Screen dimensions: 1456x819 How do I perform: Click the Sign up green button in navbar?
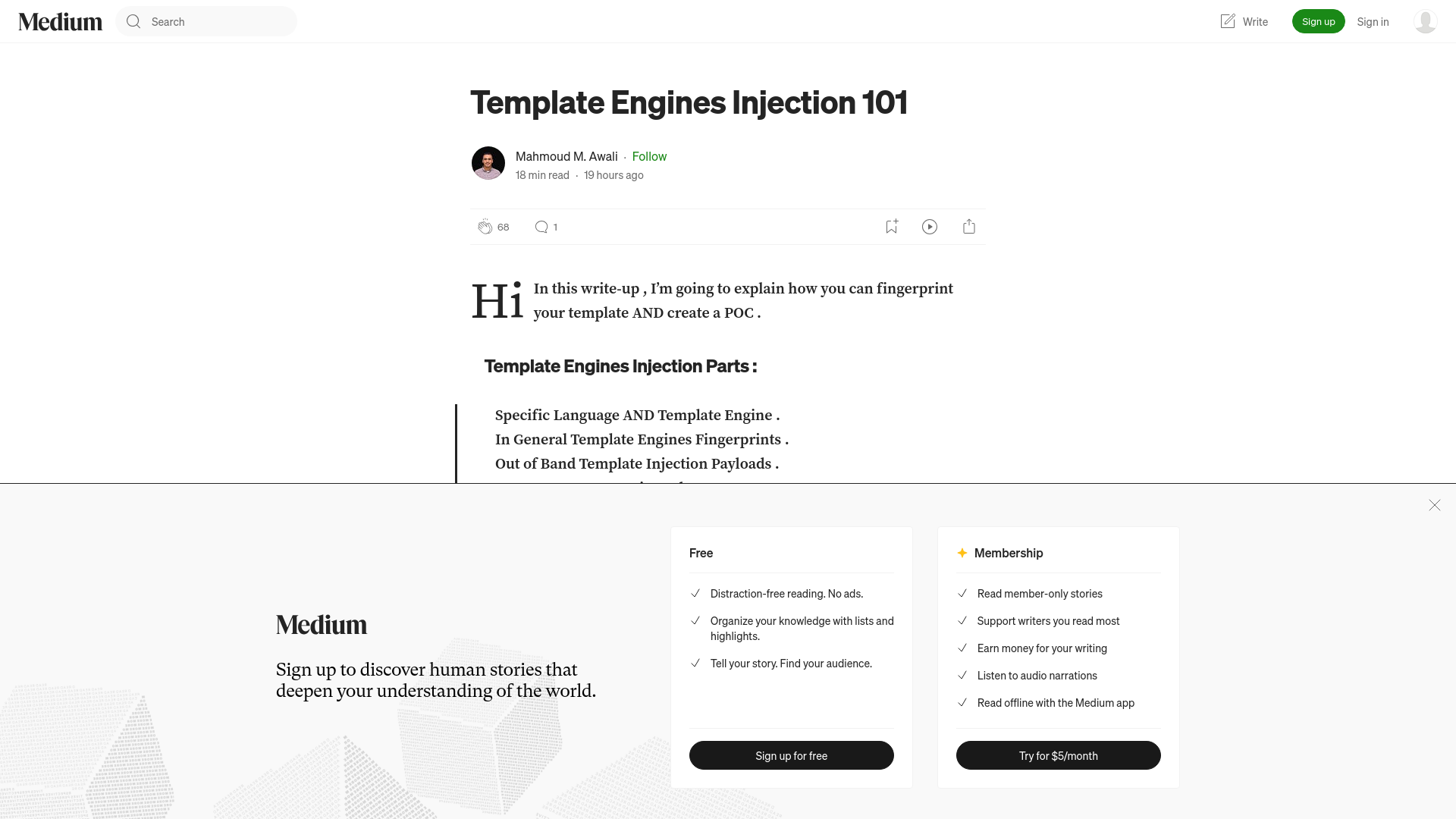click(1319, 21)
